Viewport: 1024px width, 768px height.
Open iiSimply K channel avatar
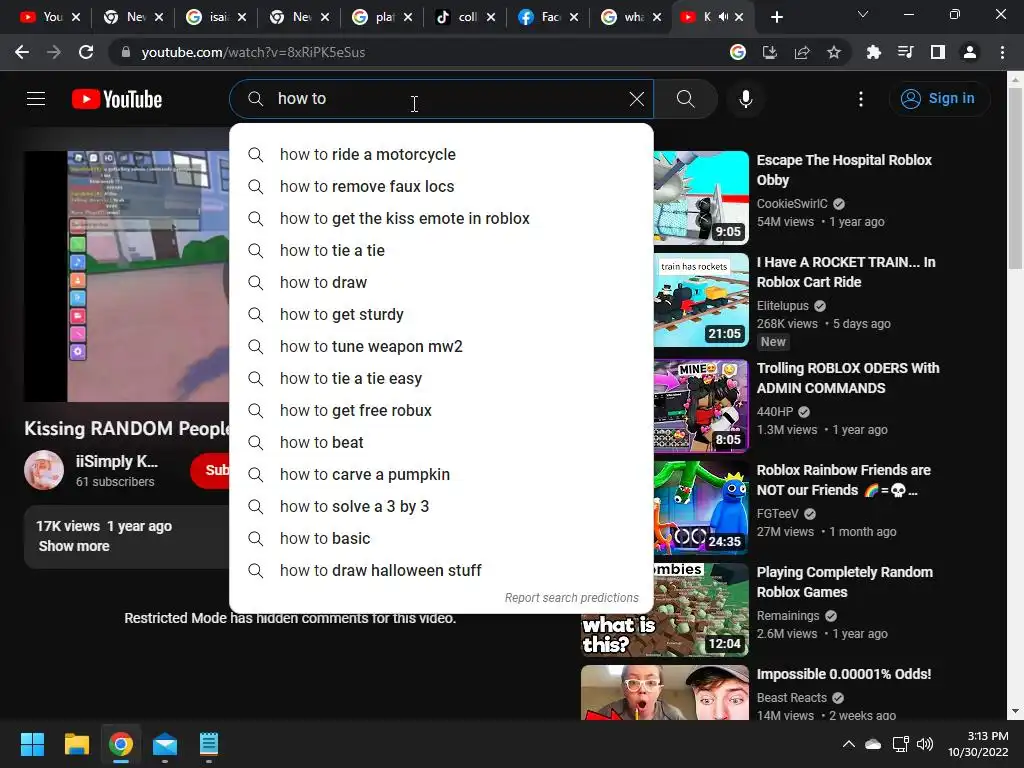coord(44,470)
